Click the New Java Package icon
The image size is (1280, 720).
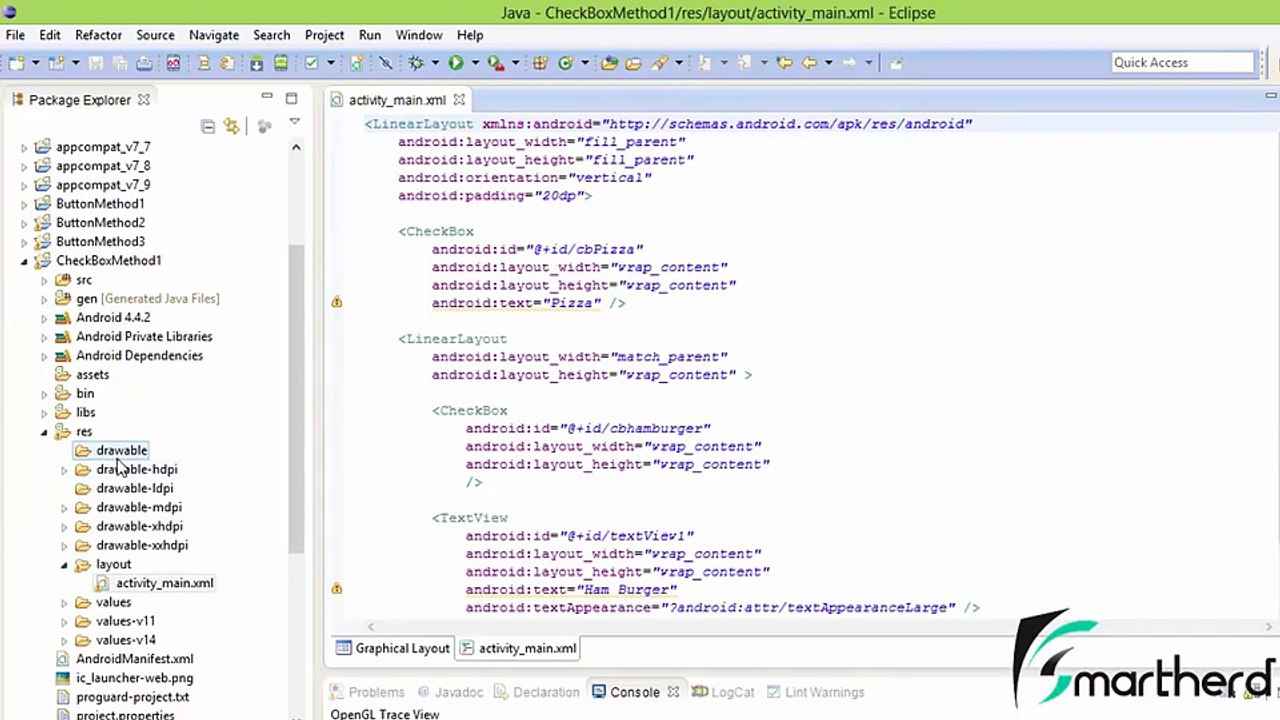click(x=540, y=63)
